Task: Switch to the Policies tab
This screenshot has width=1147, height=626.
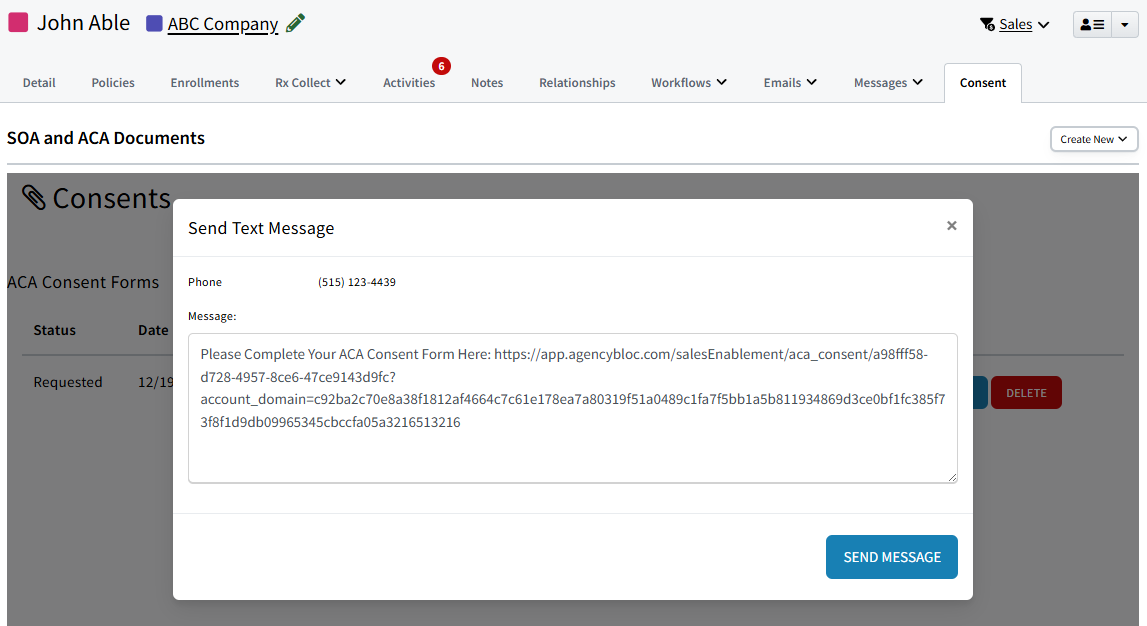Action: (112, 83)
